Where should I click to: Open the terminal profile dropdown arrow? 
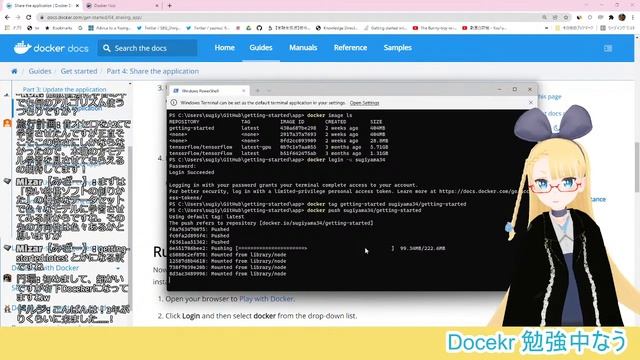[x=269, y=91]
